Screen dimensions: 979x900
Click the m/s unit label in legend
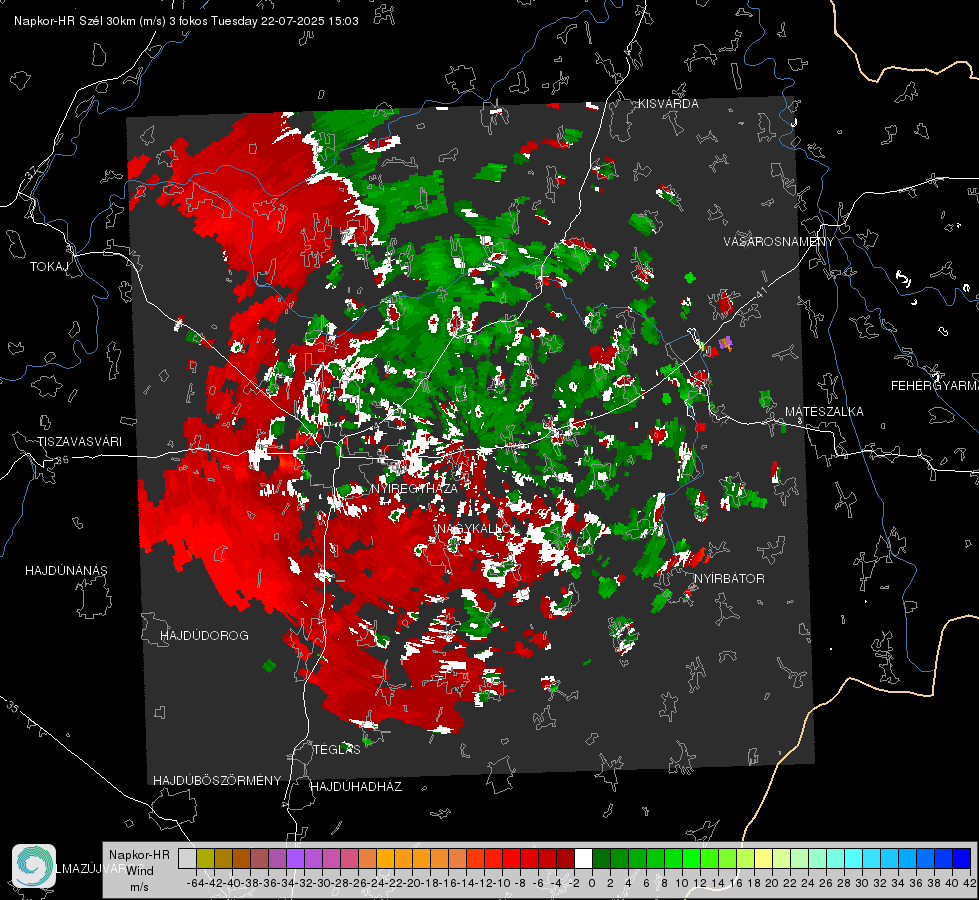point(139,887)
